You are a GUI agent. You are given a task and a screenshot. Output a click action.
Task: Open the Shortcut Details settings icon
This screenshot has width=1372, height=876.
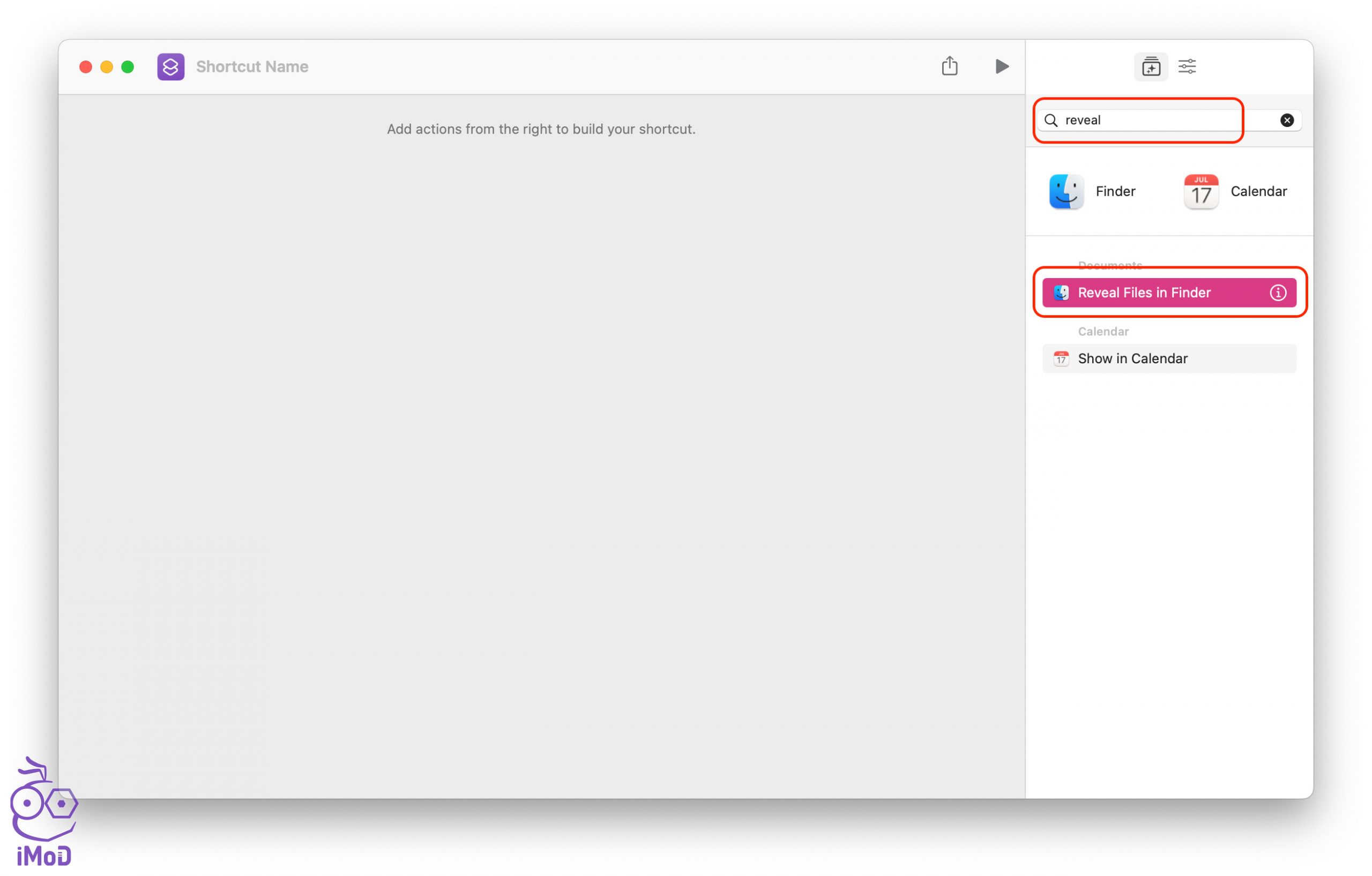click(1187, 66)
